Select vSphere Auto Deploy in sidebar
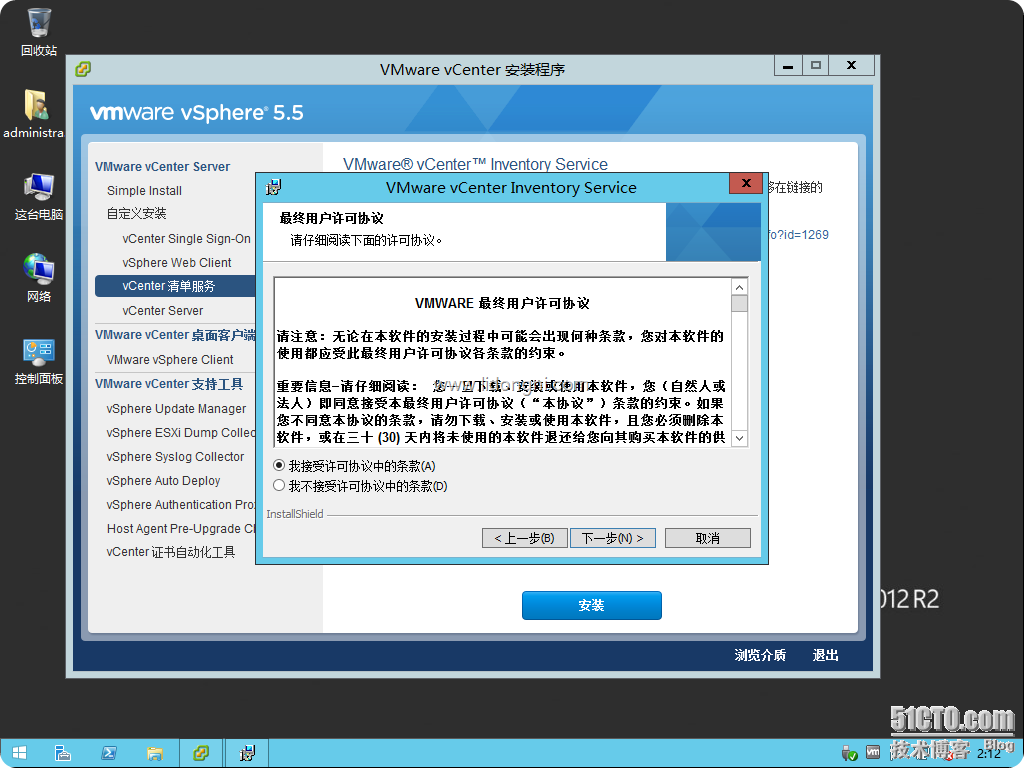Viewport: 1024px width, 768px height. coord(163,481)
